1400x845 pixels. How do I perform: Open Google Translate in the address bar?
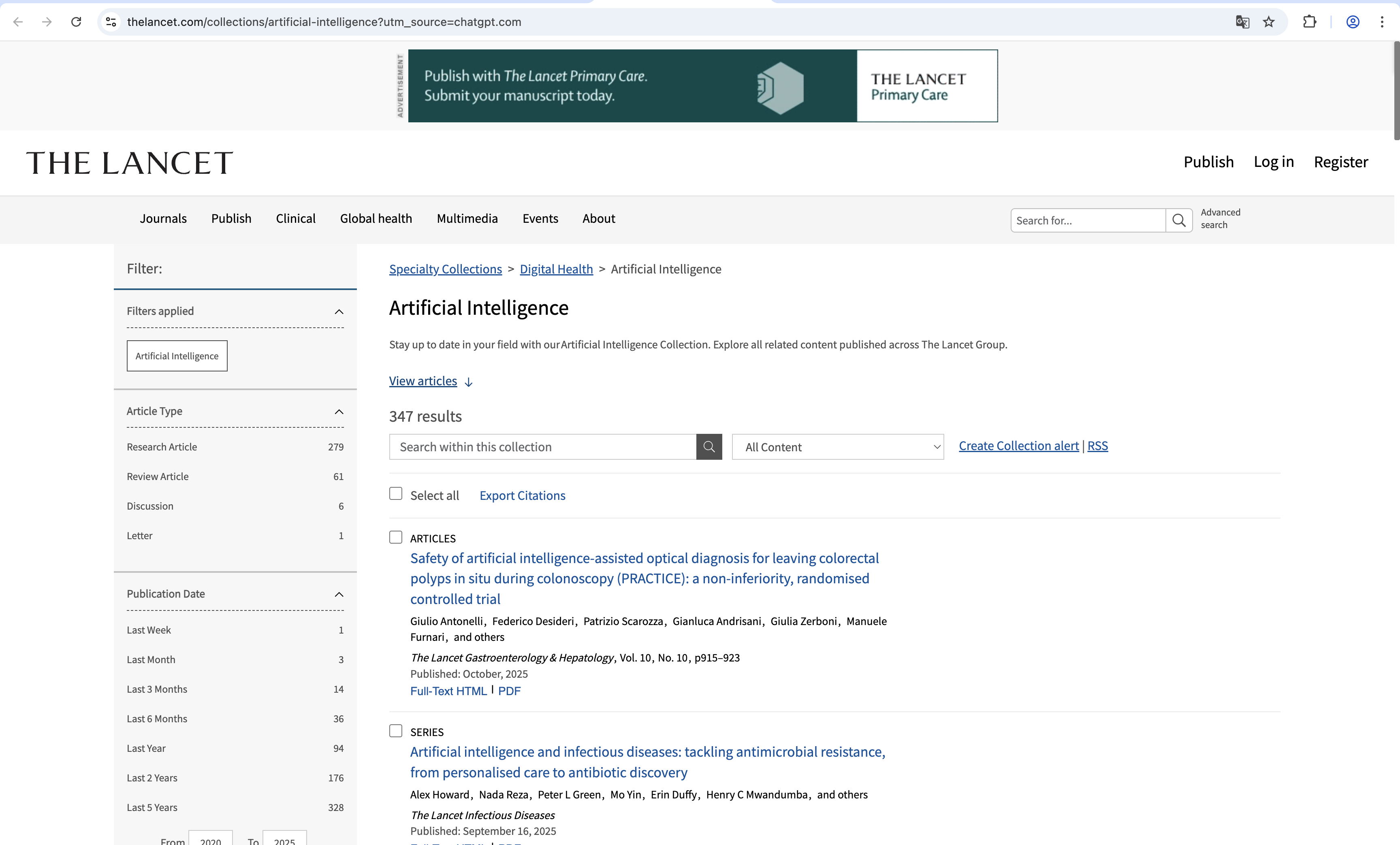coord(1242,22)
